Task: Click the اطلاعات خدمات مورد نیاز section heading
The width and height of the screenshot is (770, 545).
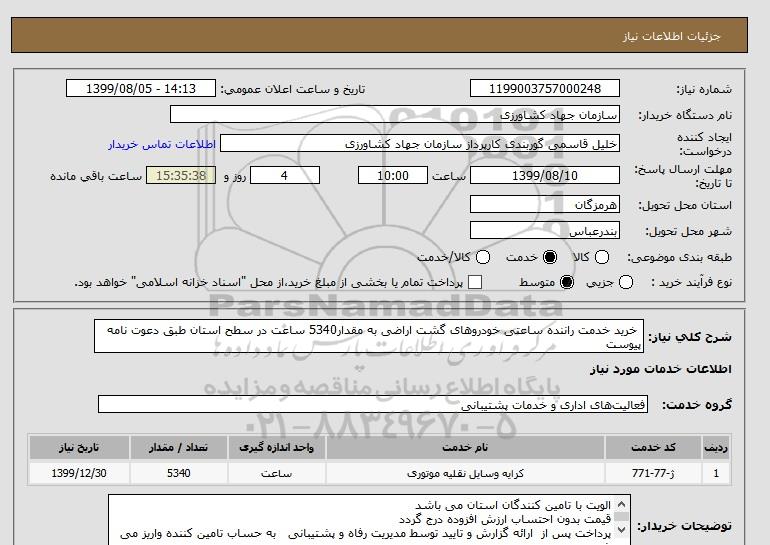Action: click(x=660, y=369)
